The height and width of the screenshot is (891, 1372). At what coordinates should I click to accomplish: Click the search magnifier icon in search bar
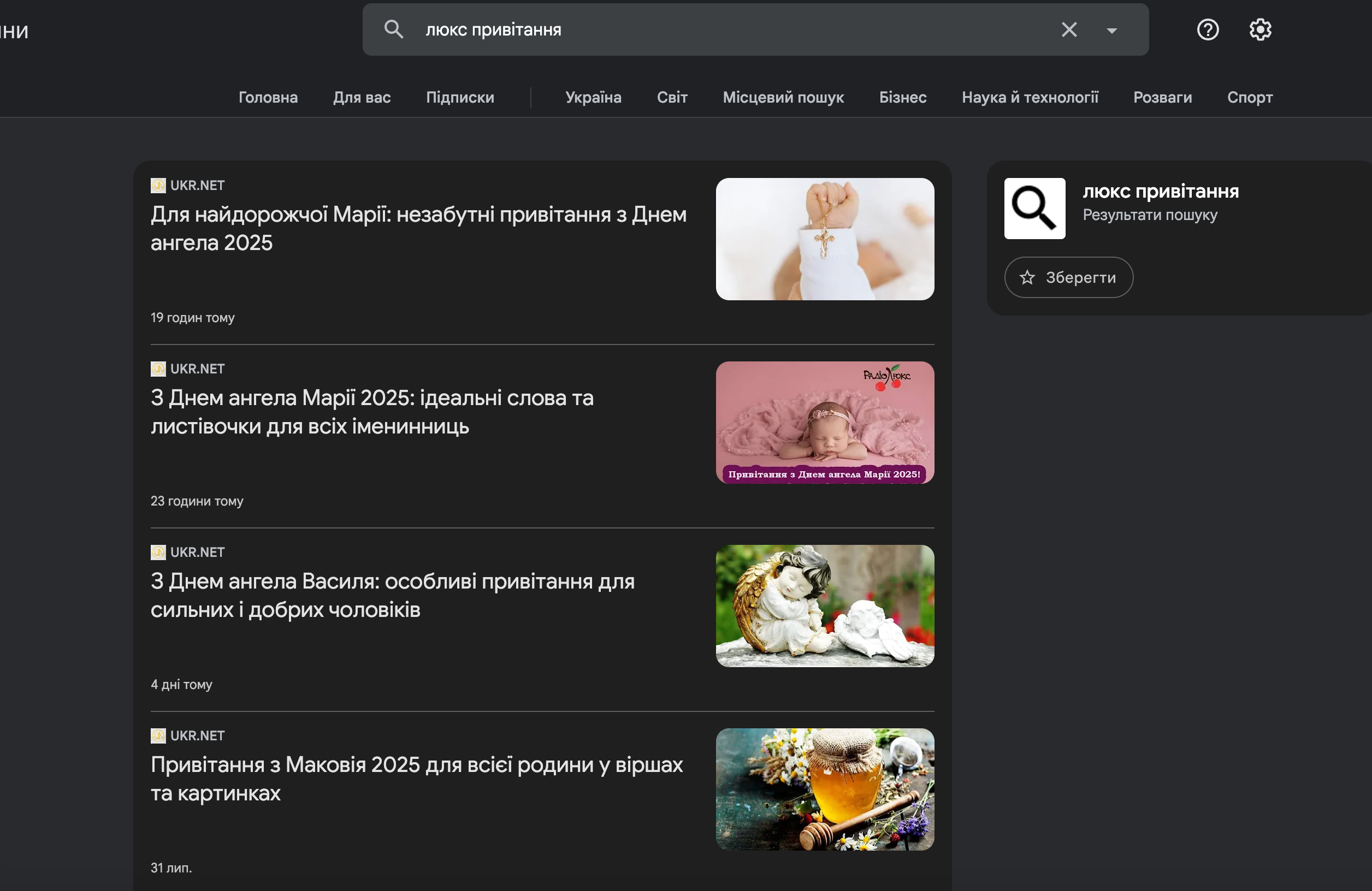pyautogui.click(x=393, y=29)
